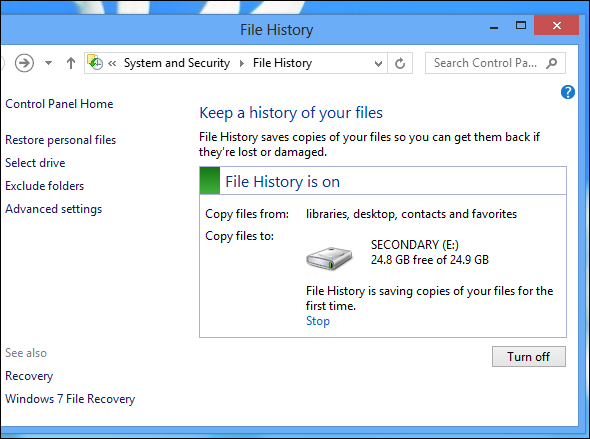
Task: Click the 'SECONDARY (E:)' drive name text
Action: click(x=415, y=245)
